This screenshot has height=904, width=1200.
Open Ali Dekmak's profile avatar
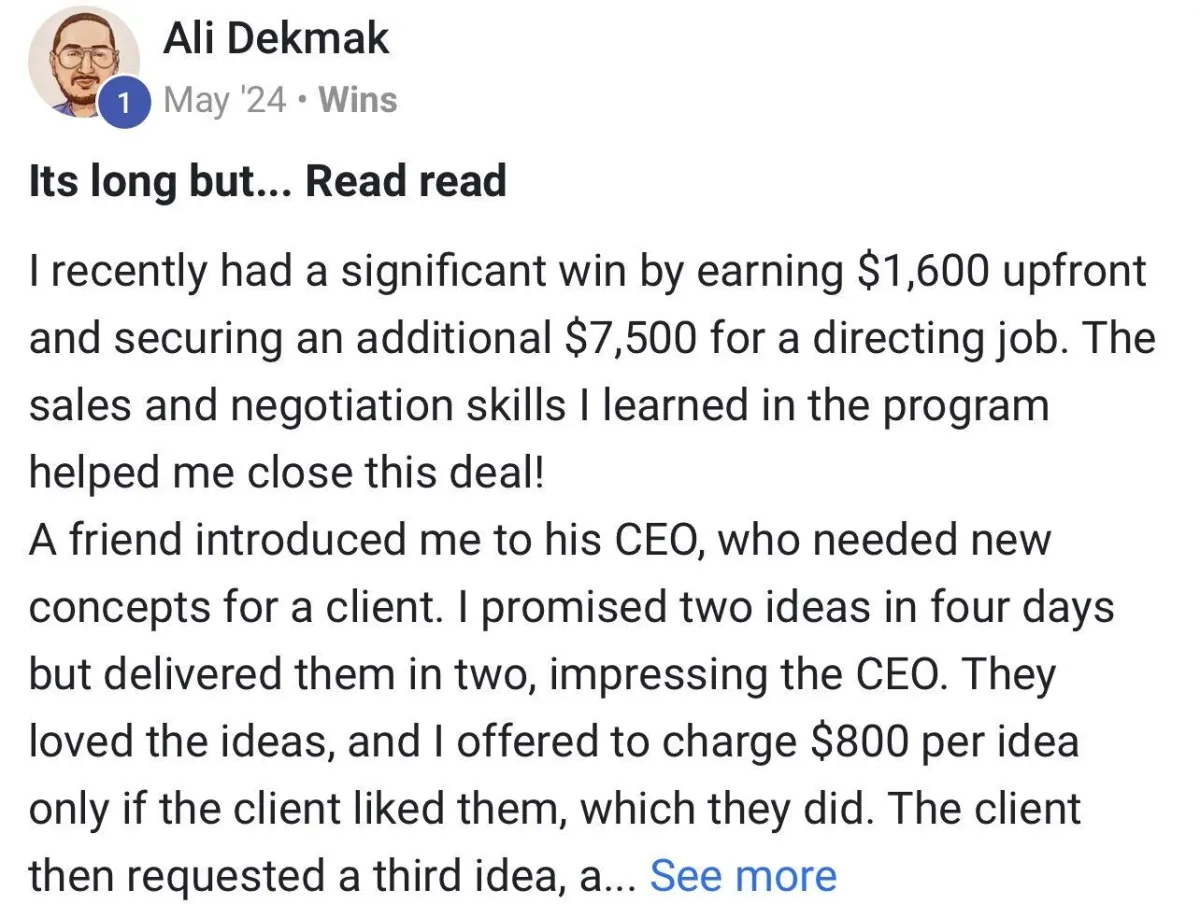pyautogui.click(x=84, y=64)
